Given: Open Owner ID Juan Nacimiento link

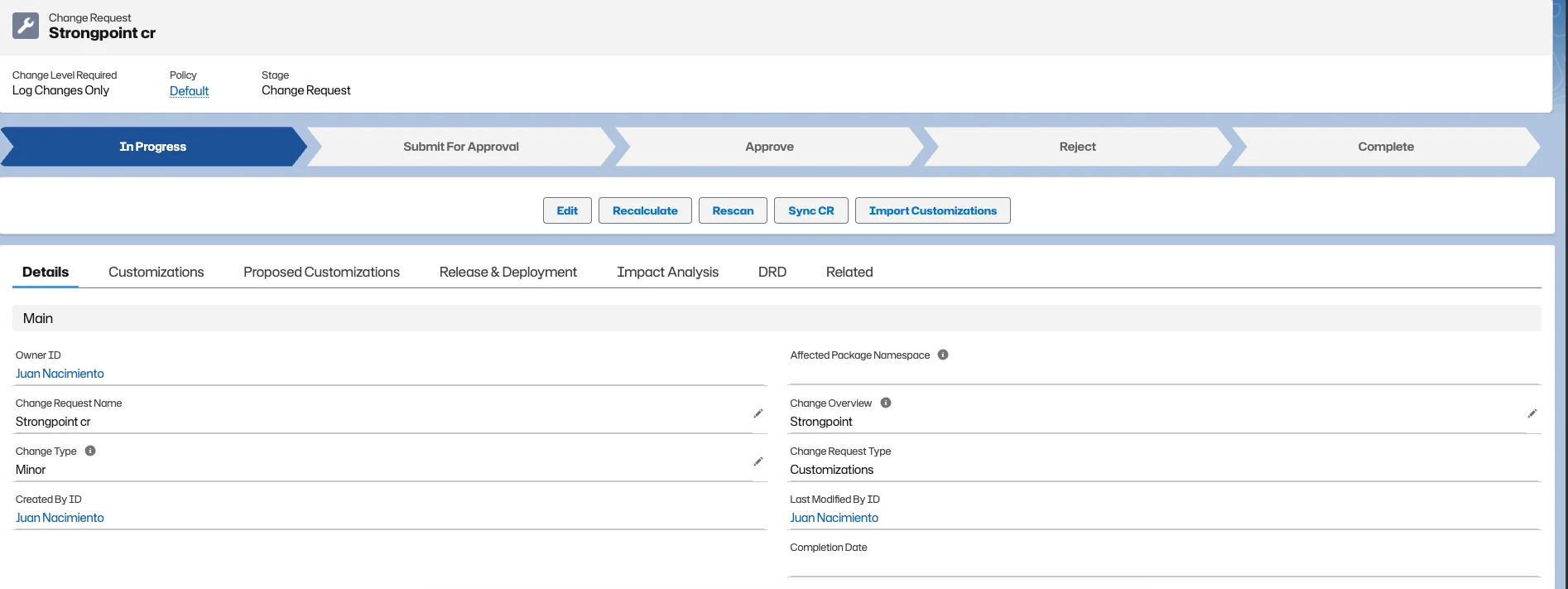Looking at the screenshot, I should (x=60, y=374).
